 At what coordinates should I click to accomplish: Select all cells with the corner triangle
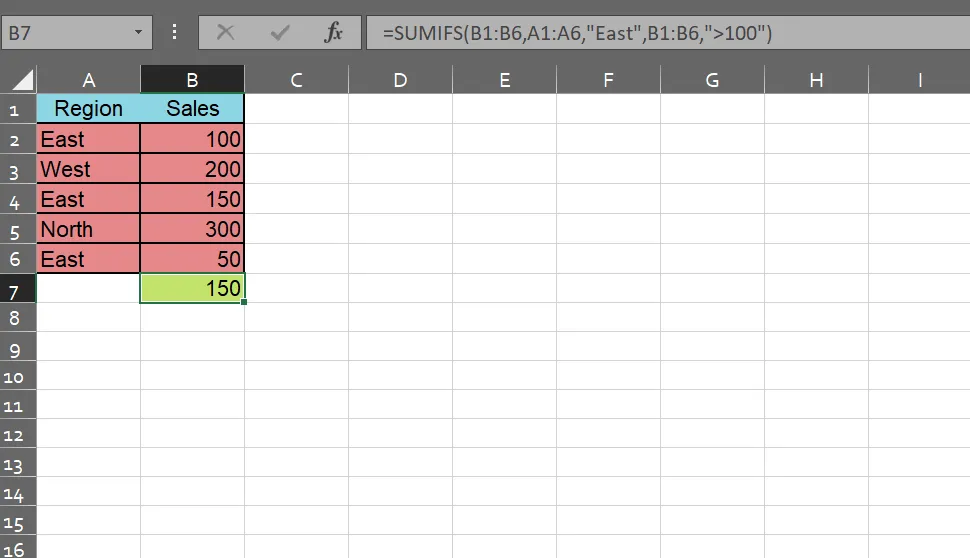pos(22,80)
